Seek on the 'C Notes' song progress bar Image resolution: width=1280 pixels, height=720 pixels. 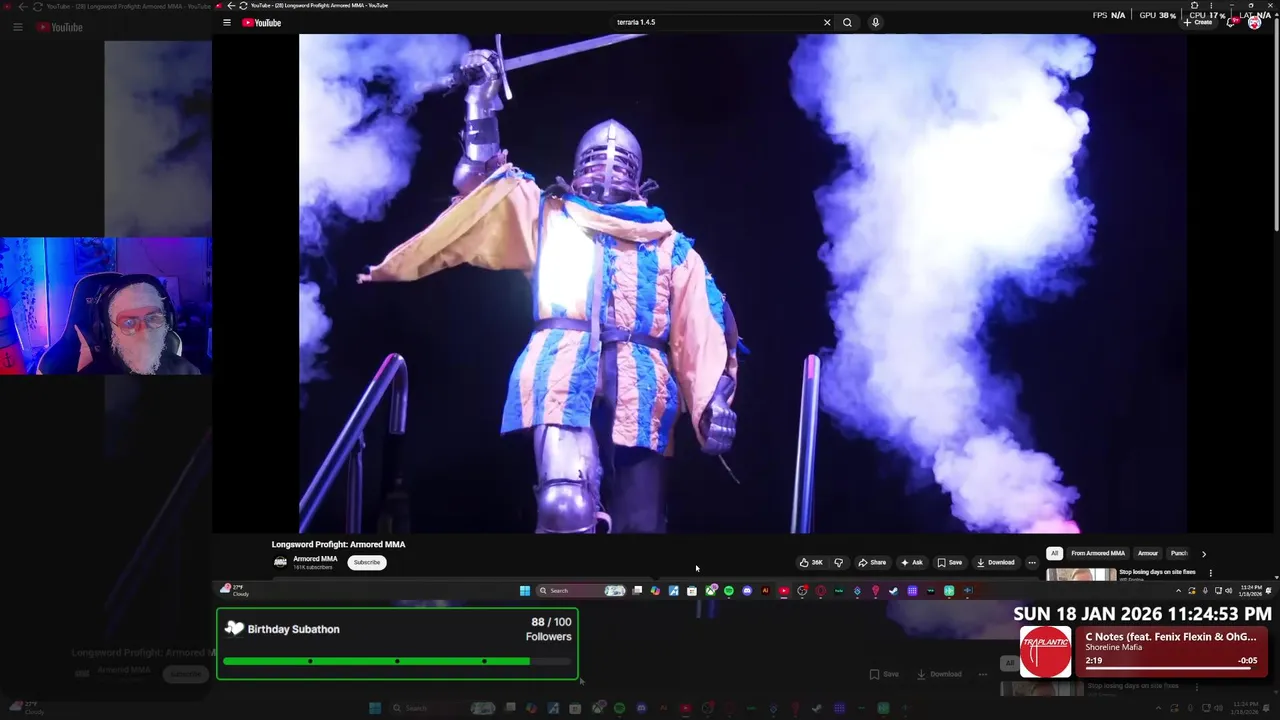tap(1168, 669)
